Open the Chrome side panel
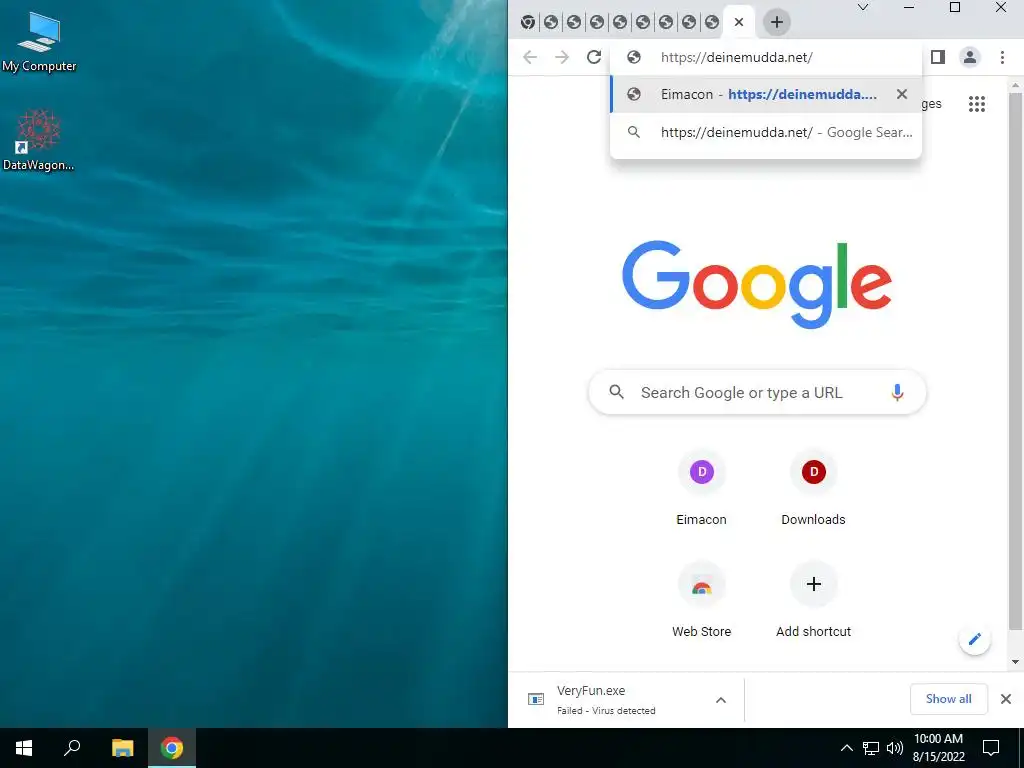 [x=938, y=57]
